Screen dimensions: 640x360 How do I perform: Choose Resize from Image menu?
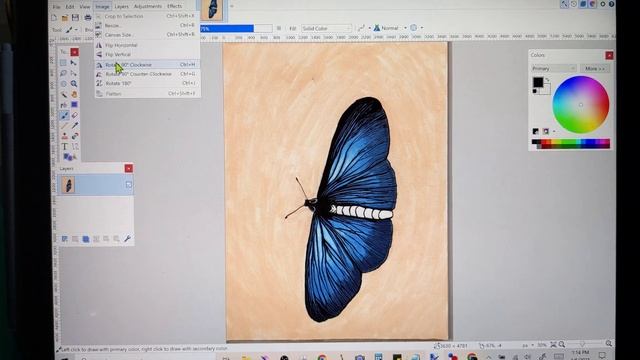(x=147, y=26)
